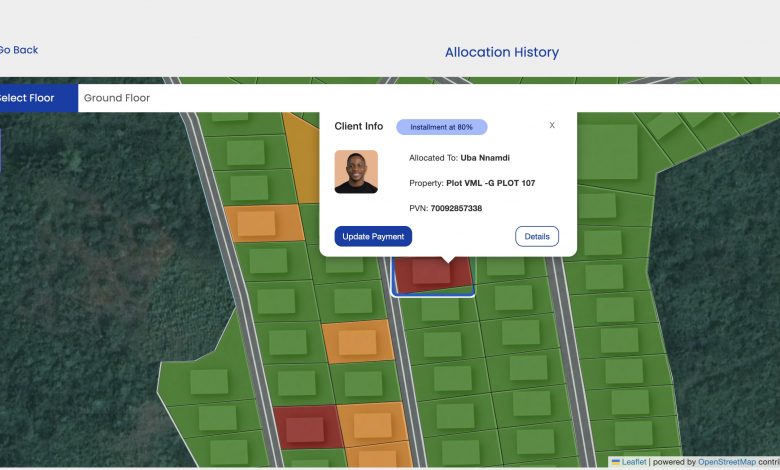Screen dimensions: 780x470
Task: Select the red plot at the bottom left
Action: 305,428
